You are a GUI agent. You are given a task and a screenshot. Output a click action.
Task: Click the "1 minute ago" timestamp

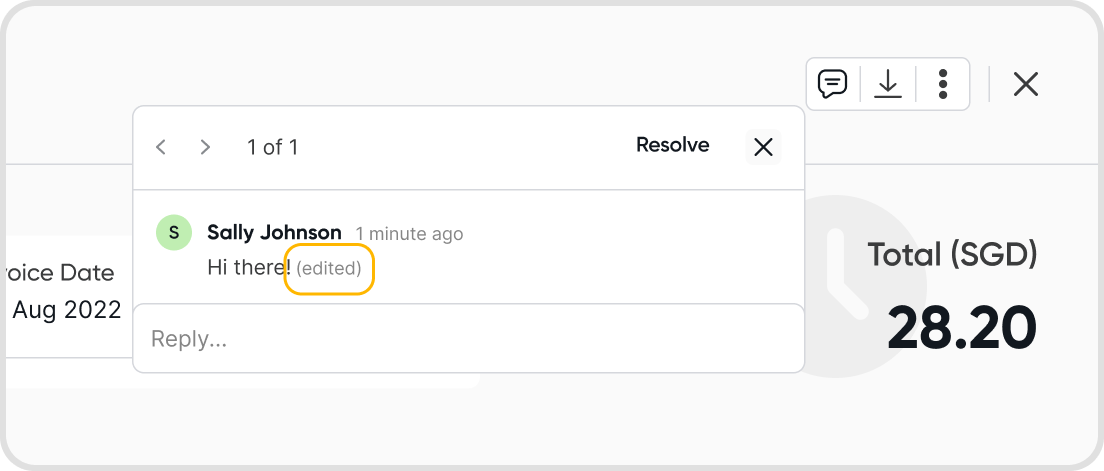tap(409, 234)
